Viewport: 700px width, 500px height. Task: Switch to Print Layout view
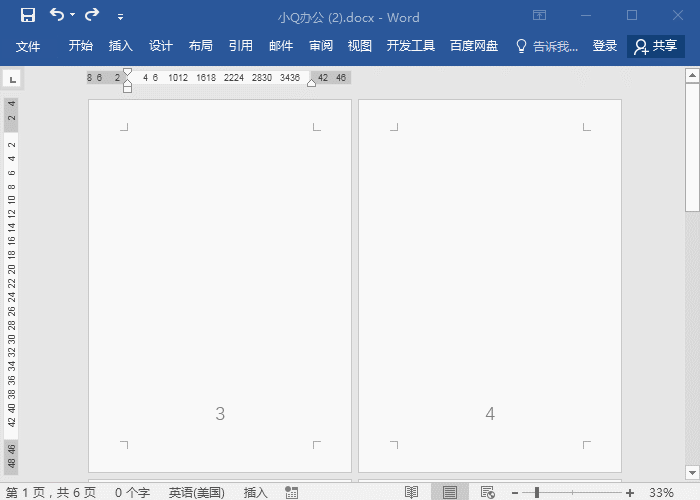pos(450,492)
